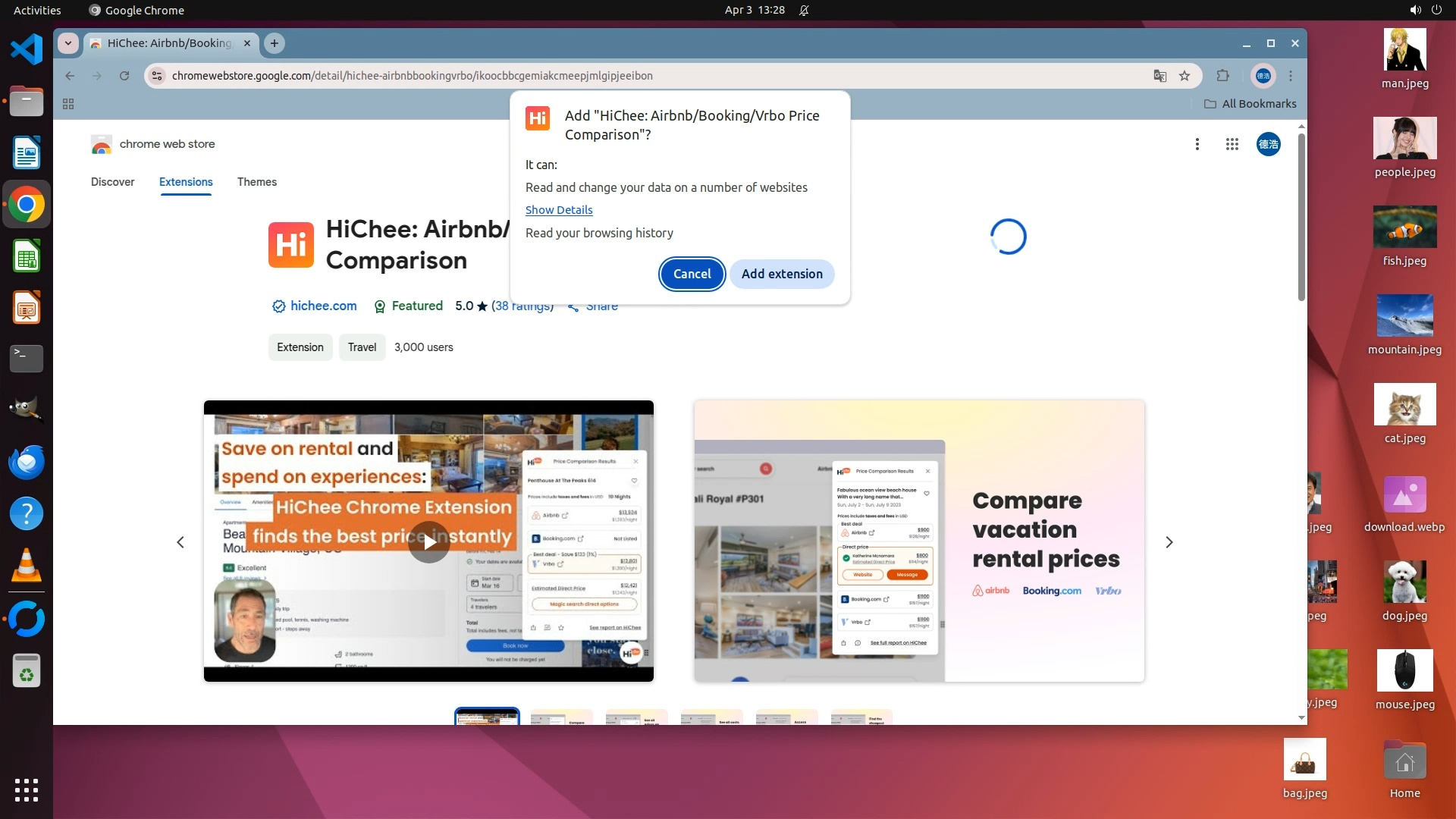Image resolution: width=1456 pixels, height=819 pixels.
Task: Click the Add extension button
Action: tap(782, 274)
